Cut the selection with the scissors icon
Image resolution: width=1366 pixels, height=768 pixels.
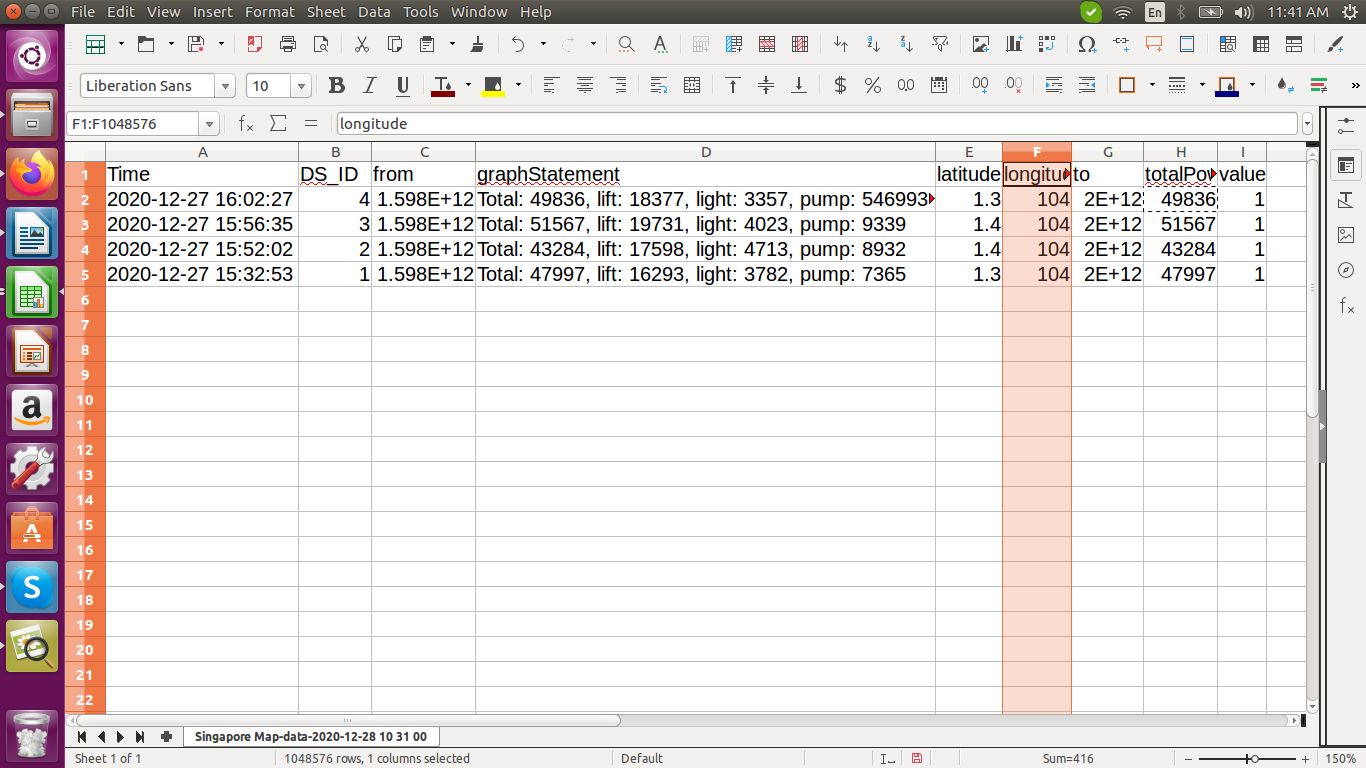(362, 44)
